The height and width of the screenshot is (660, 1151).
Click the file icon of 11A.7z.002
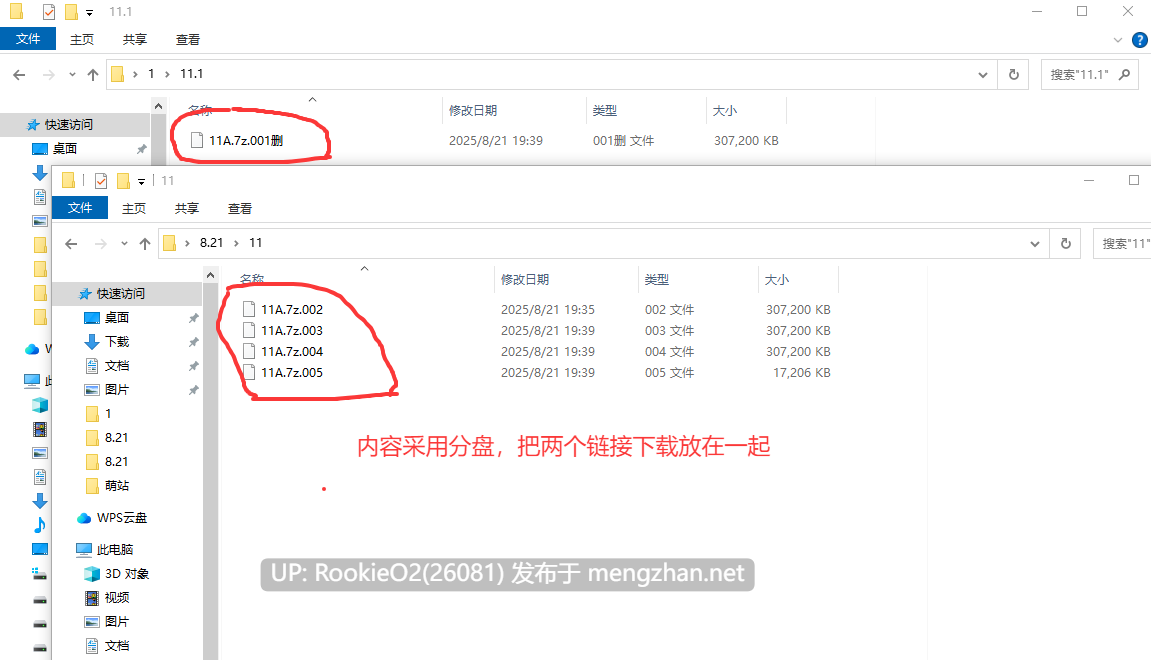tap(249, 309)
